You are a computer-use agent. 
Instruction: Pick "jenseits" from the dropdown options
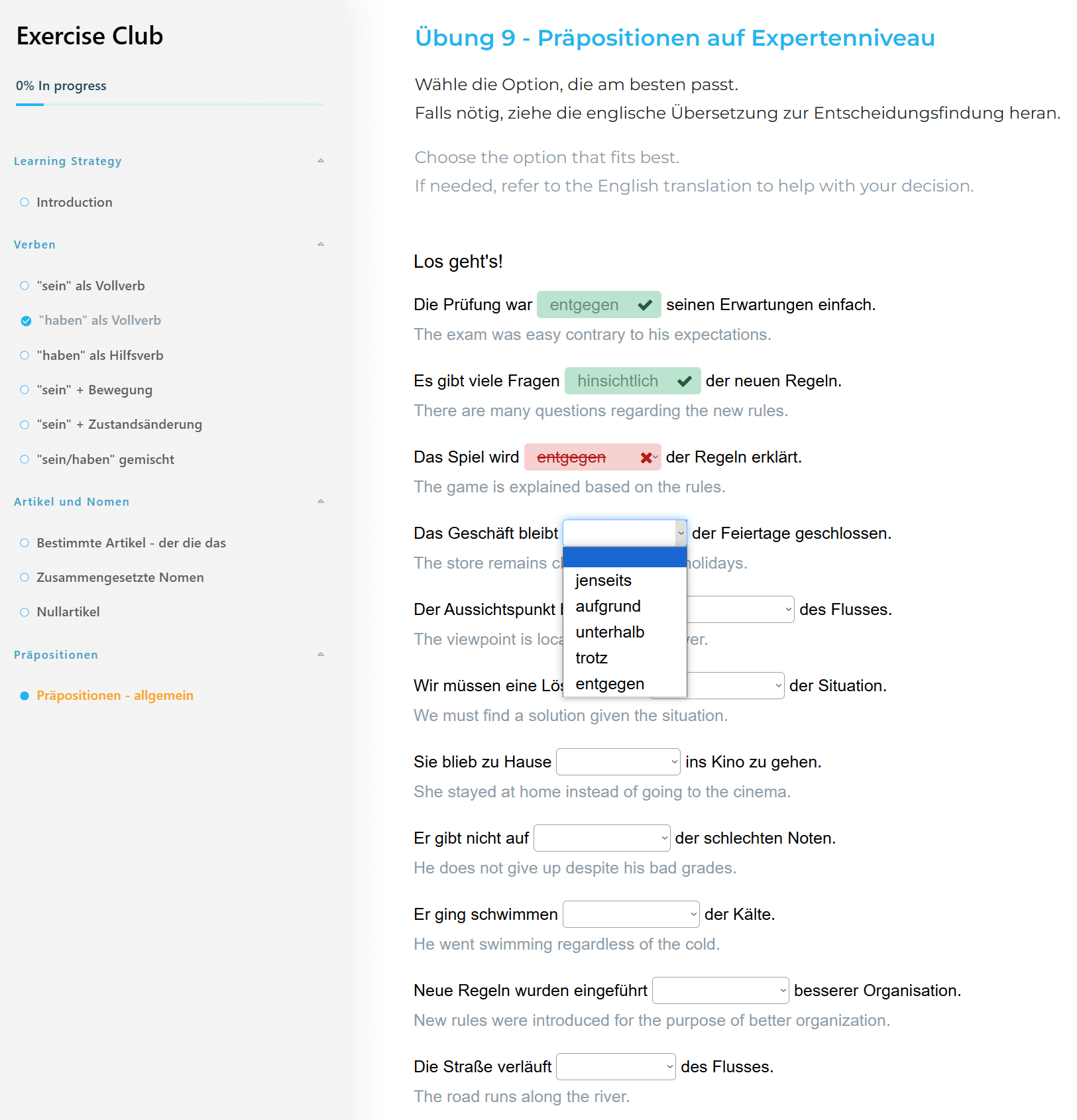[x=603, y=581]
